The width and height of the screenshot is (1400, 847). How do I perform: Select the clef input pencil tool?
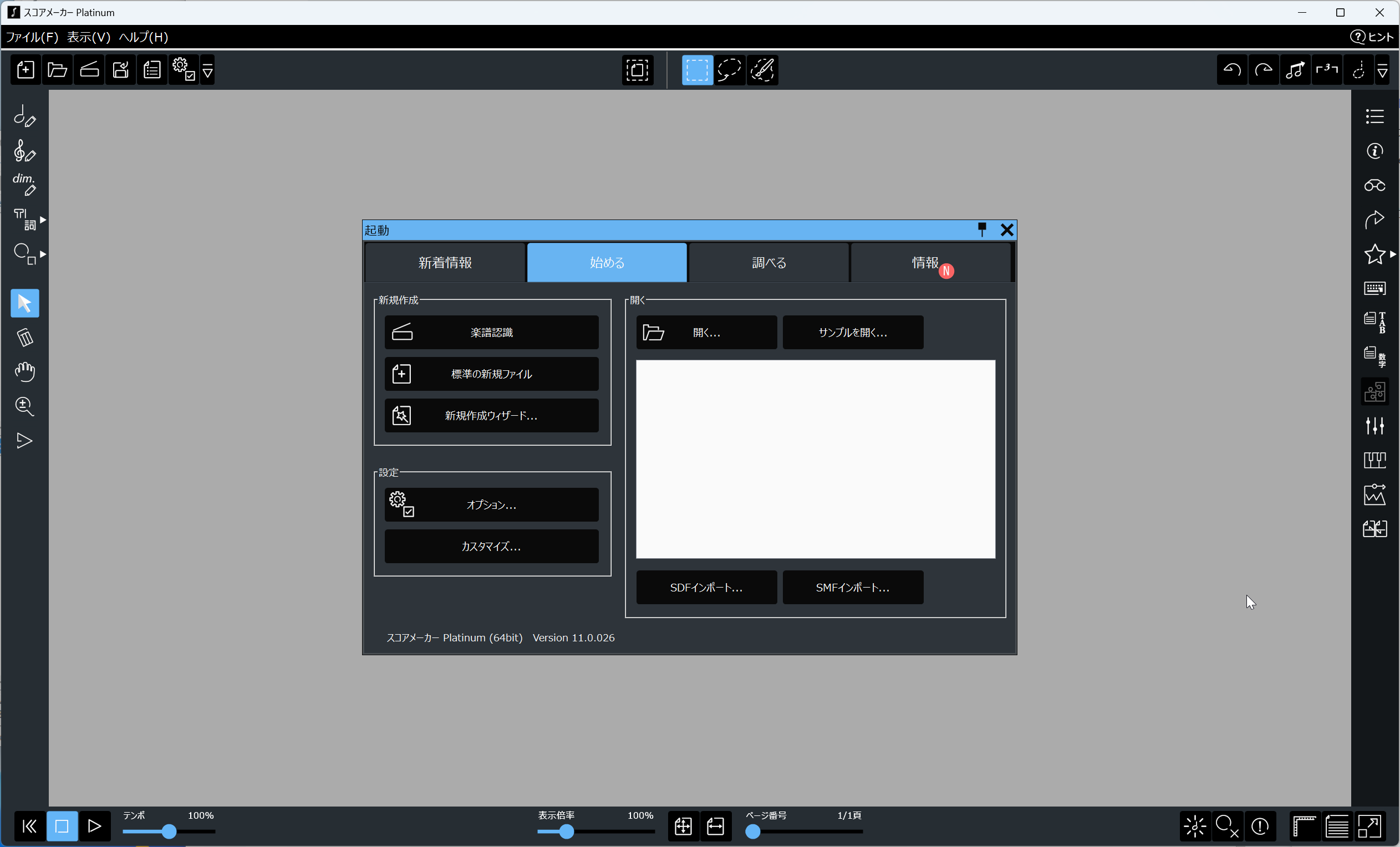click(x=24, y=151)
